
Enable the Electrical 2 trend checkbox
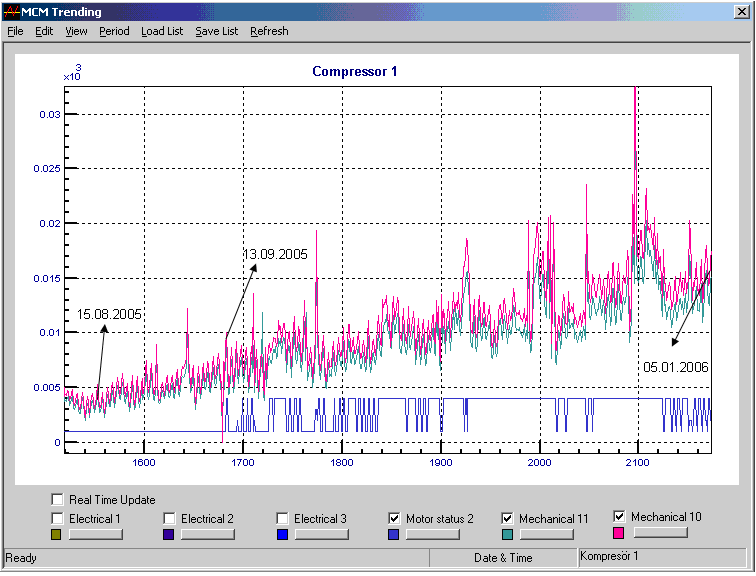point(170,519)
